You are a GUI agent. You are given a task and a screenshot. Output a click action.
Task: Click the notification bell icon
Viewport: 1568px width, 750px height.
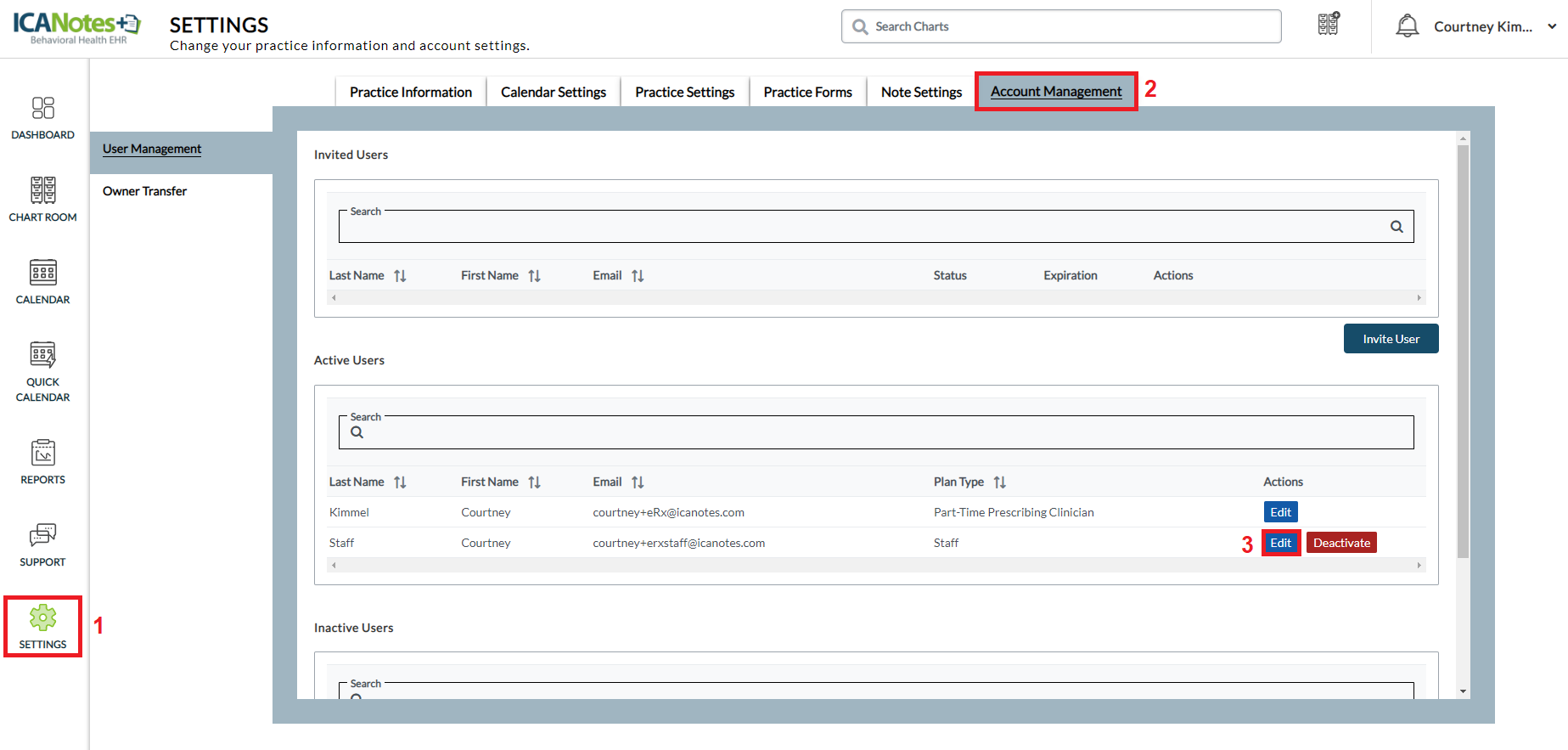(1407, 26)
